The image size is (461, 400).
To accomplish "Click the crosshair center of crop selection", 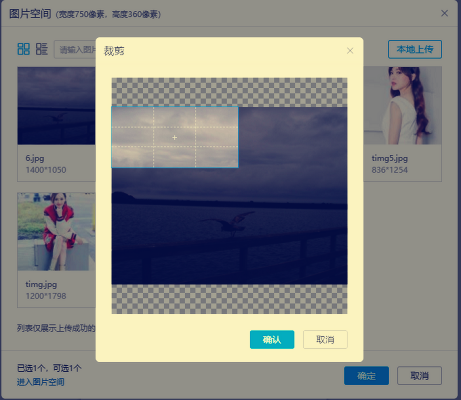I will tap(174, 137).
